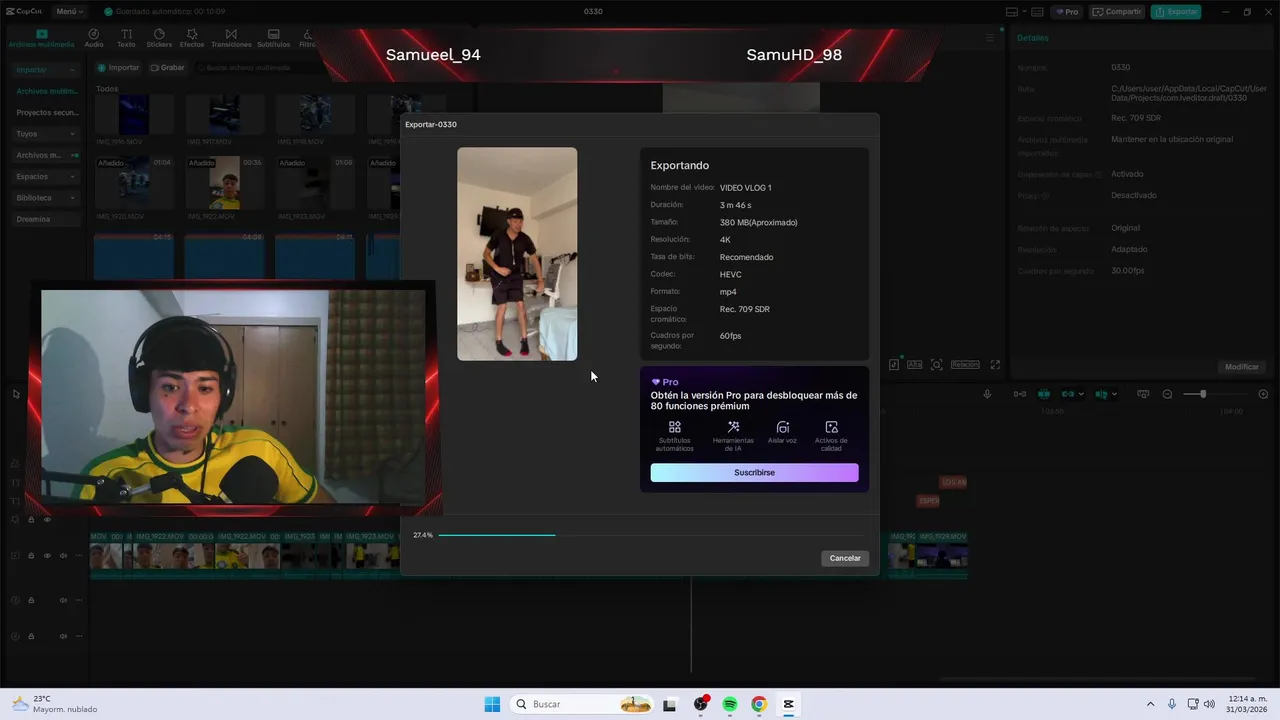Viewport: 1280px width, 720px height.
Task: Mute the second audio track
Action: pos(63,636)
